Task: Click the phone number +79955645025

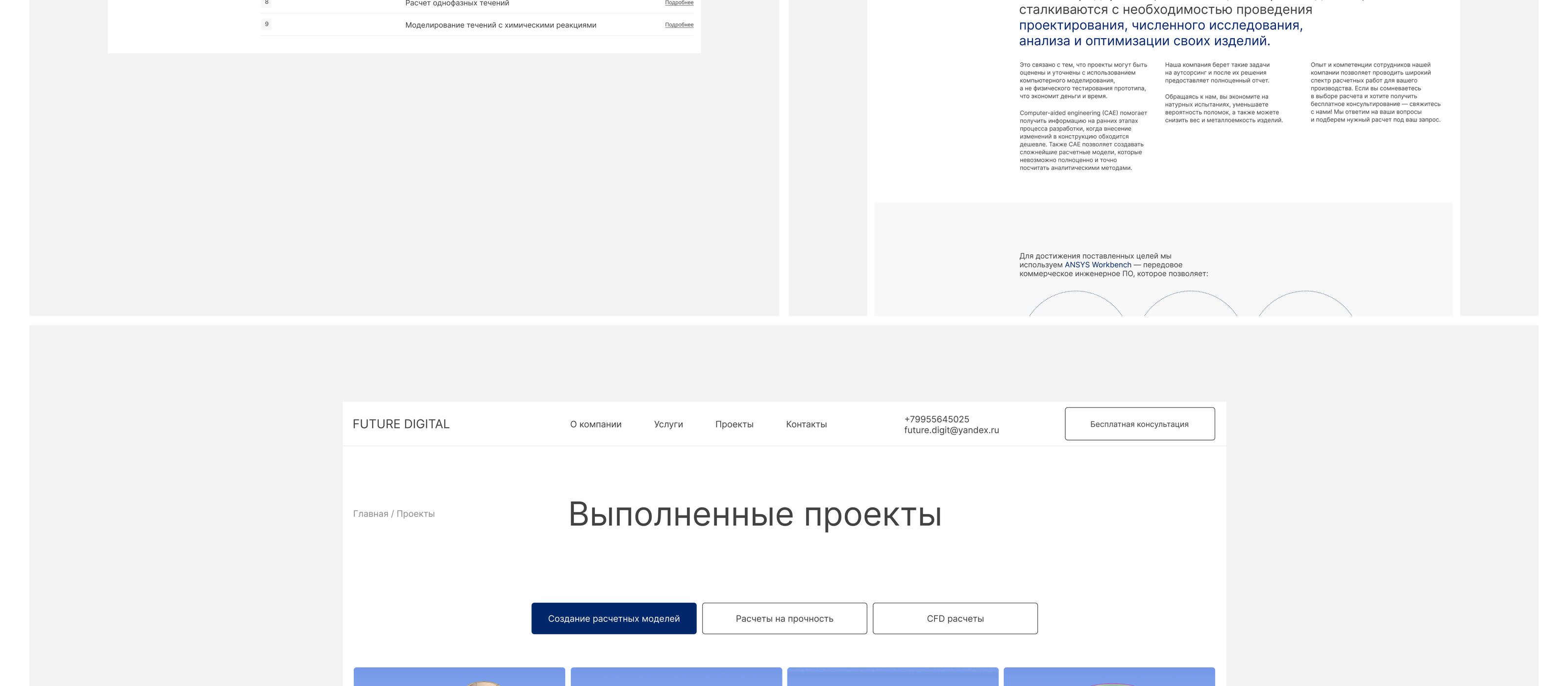Action: click(x=936, y=419)
